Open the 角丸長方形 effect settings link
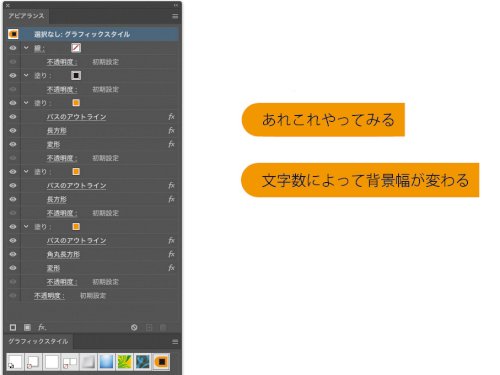 (63, 254)
